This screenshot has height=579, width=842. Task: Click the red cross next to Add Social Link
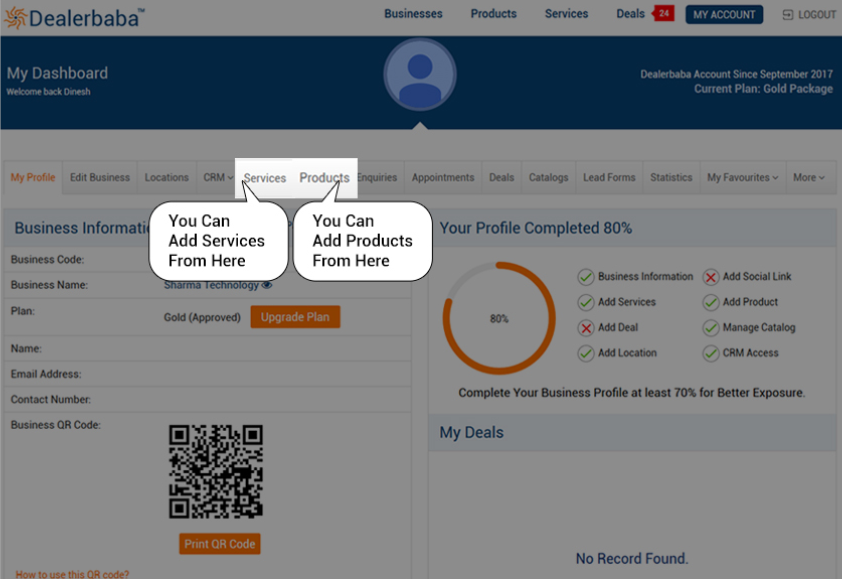coord(710,277)
